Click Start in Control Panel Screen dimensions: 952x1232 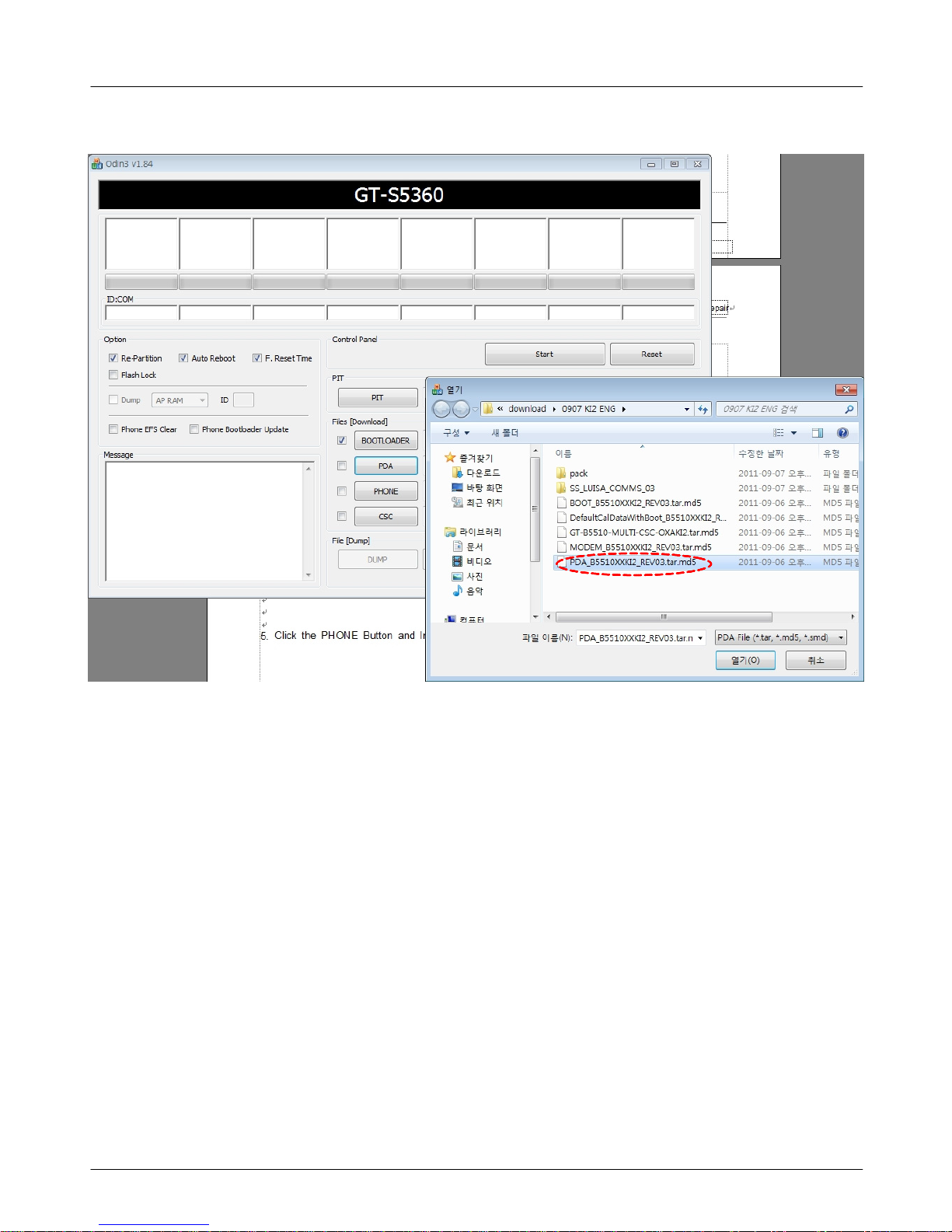coord(545,354)
